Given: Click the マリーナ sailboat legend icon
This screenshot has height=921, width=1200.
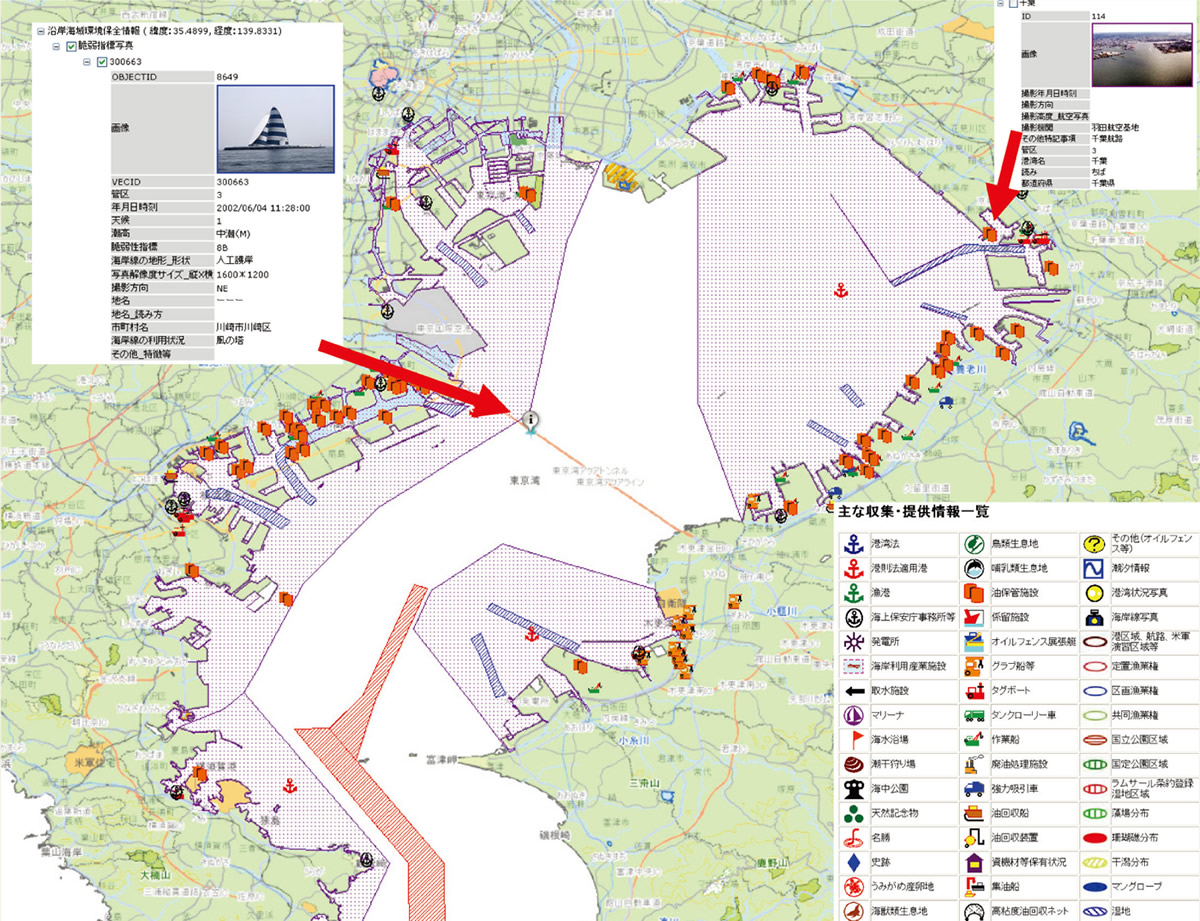Looking at the screenshot, I should click(852, 715).
